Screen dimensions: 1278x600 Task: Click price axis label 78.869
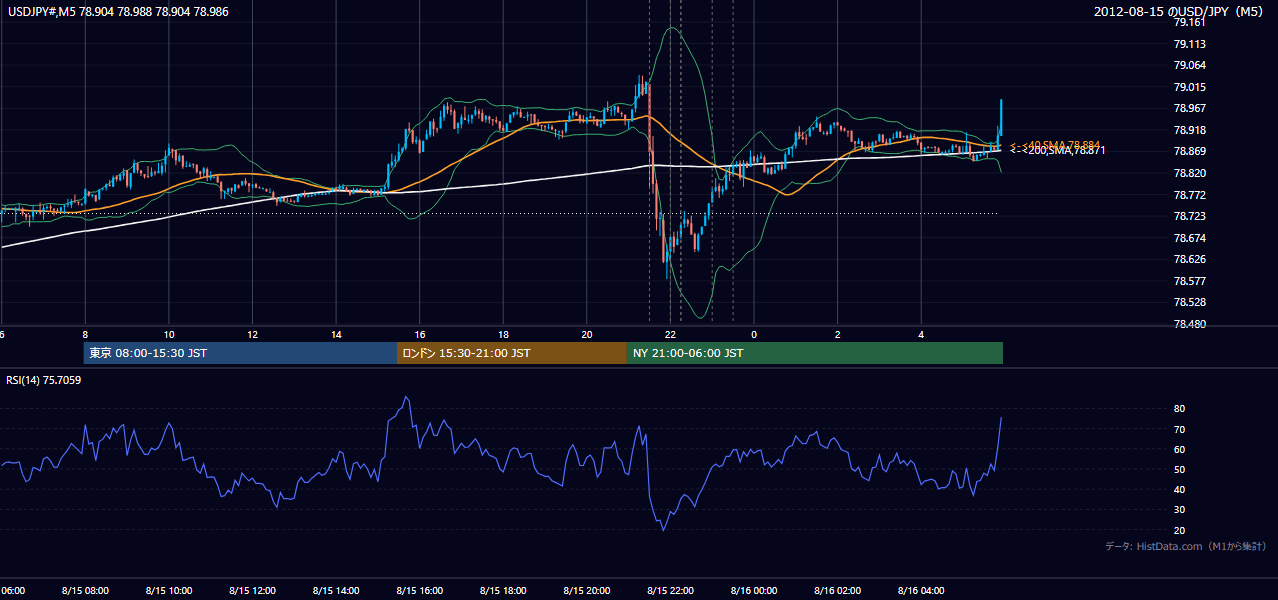click(1189, 152)
